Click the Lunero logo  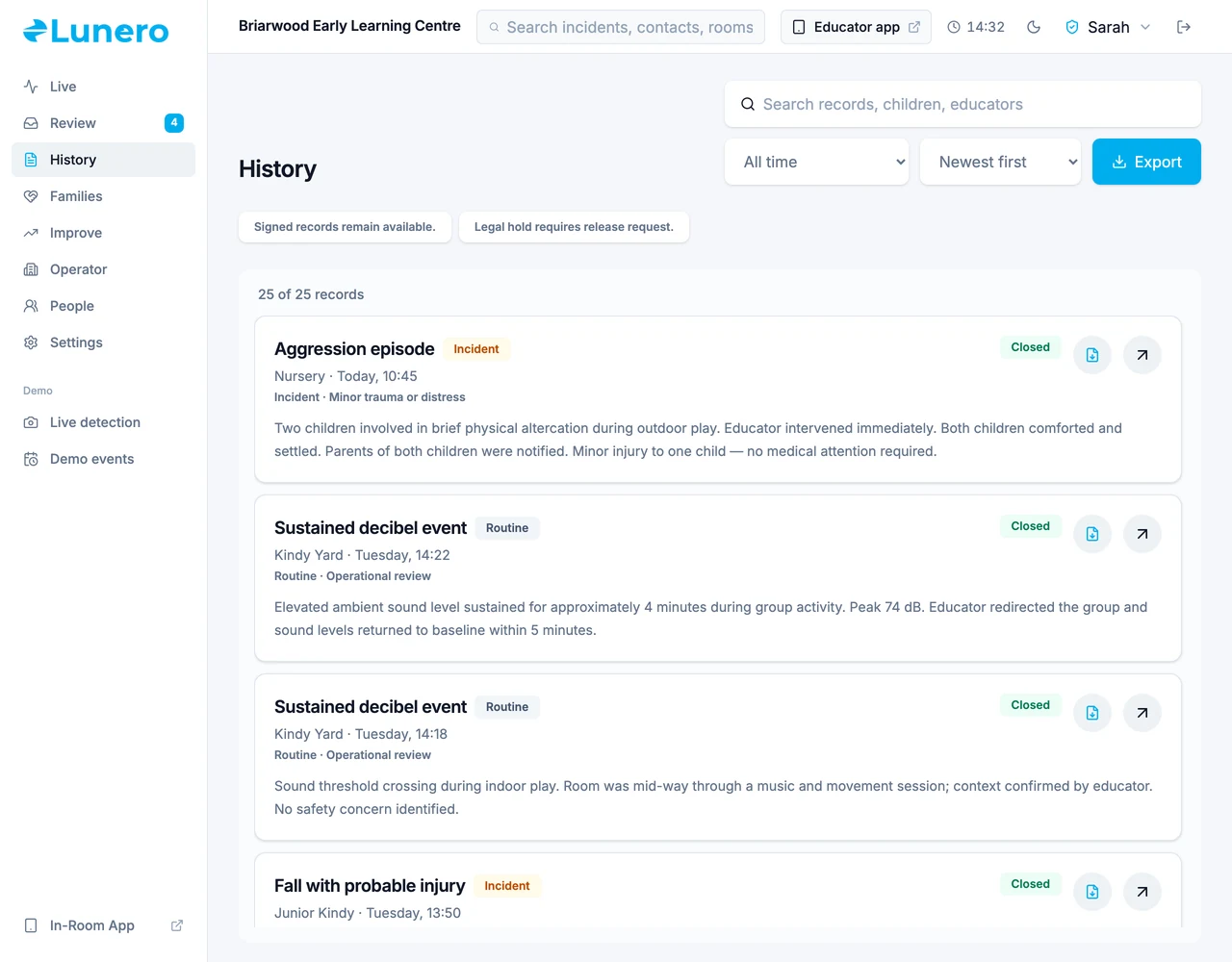pyautogui.click(x=96, y=31)
